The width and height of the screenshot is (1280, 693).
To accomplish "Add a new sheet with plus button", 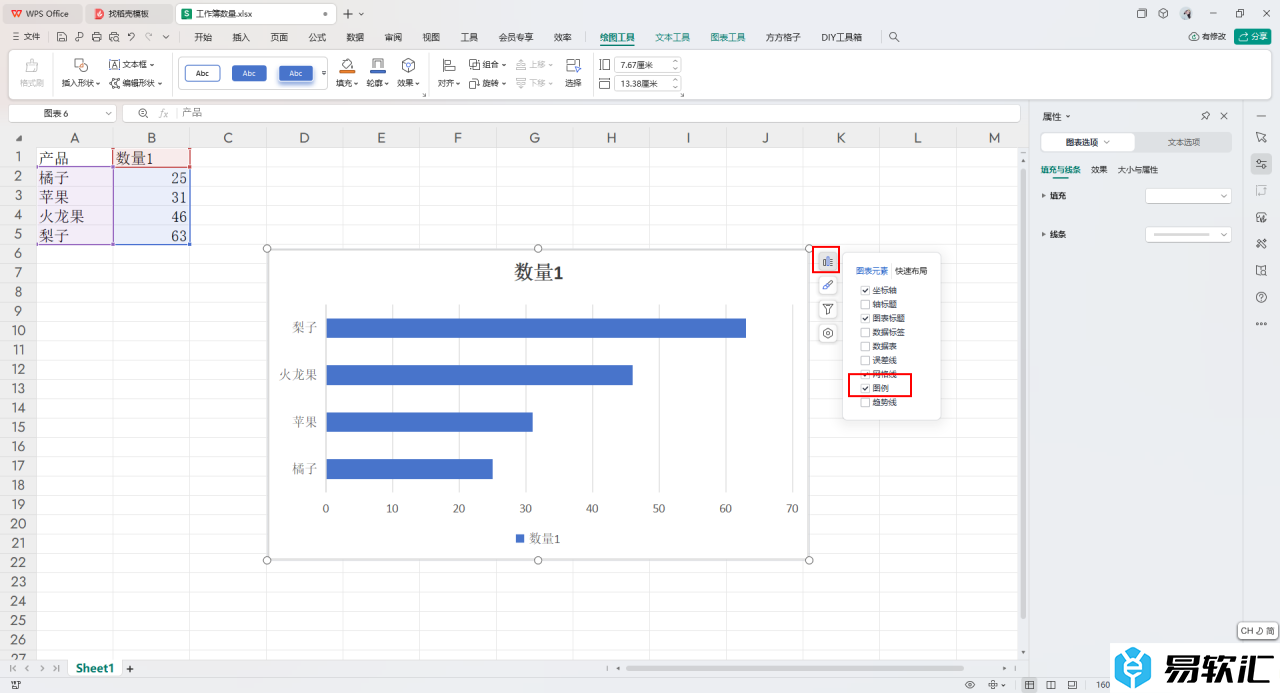I will click(129, 668).
